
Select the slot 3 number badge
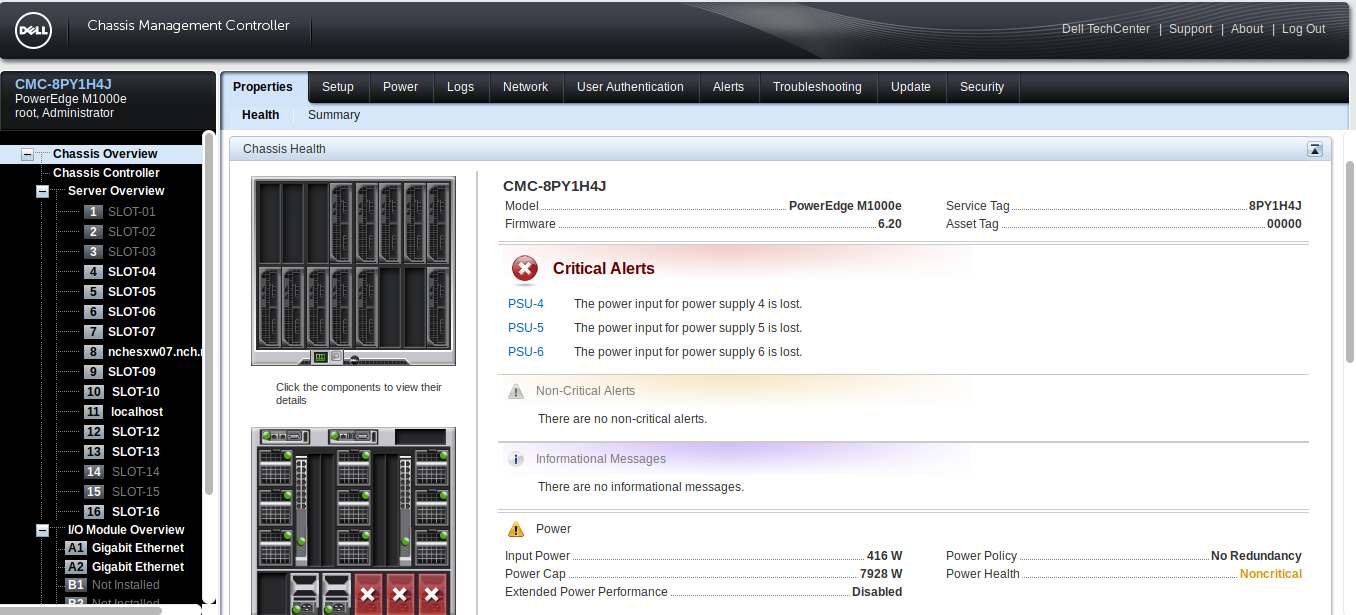click(x=93, y=252)
